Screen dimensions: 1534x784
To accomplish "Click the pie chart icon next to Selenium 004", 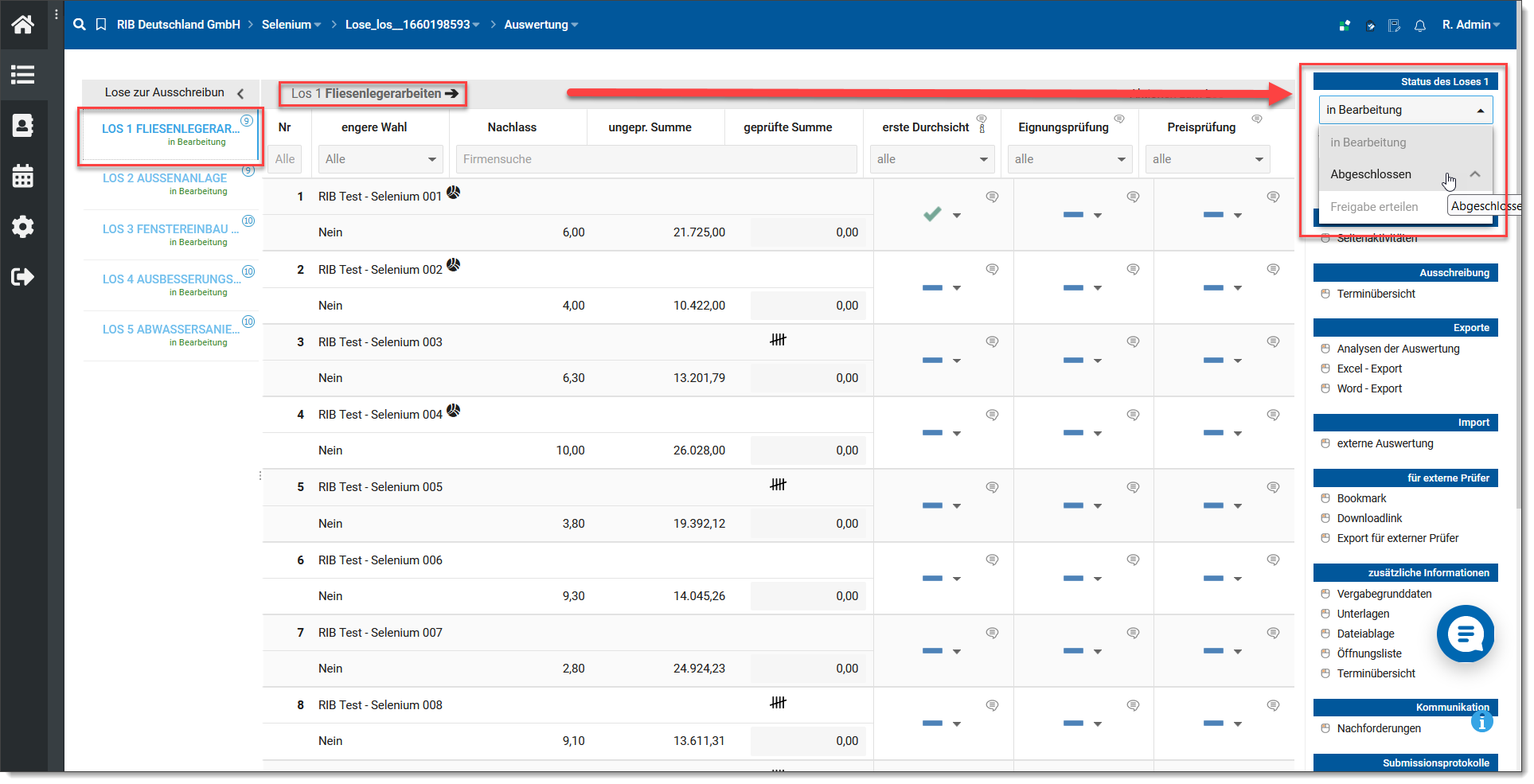I will click(x=453, y=410).
